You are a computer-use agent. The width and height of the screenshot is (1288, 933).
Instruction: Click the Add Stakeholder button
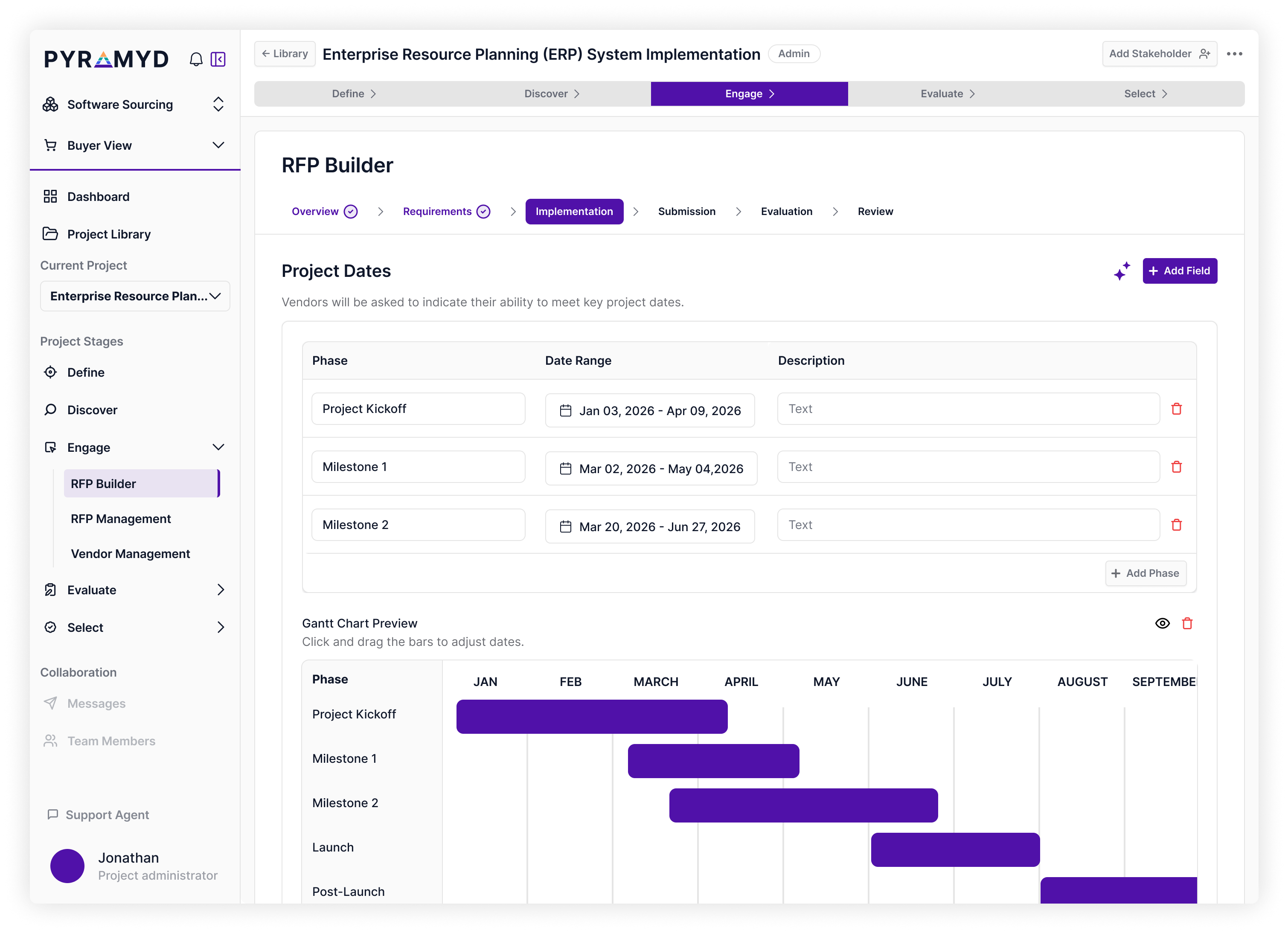1159,54
